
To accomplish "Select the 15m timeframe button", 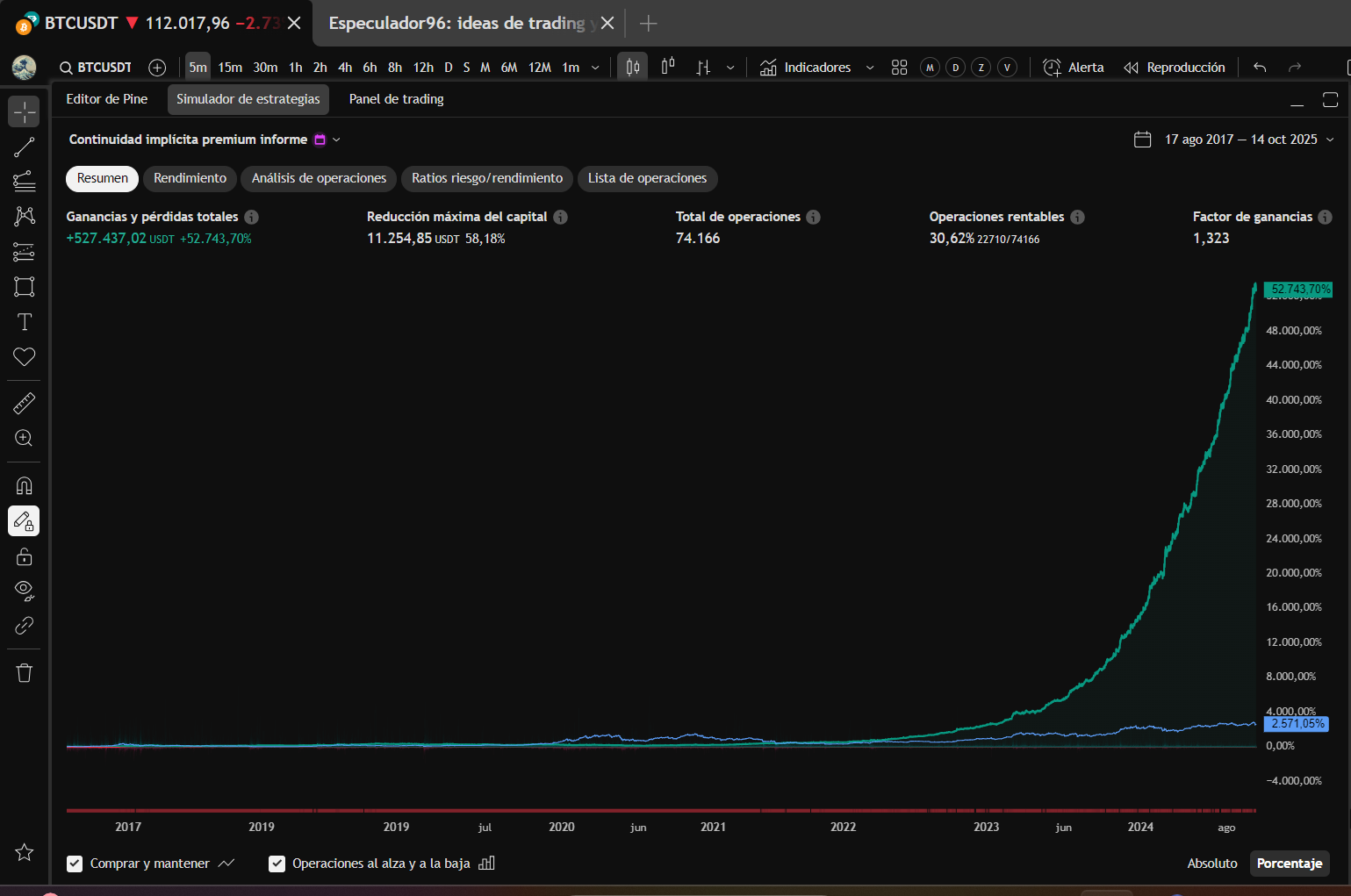I will 230,68.
